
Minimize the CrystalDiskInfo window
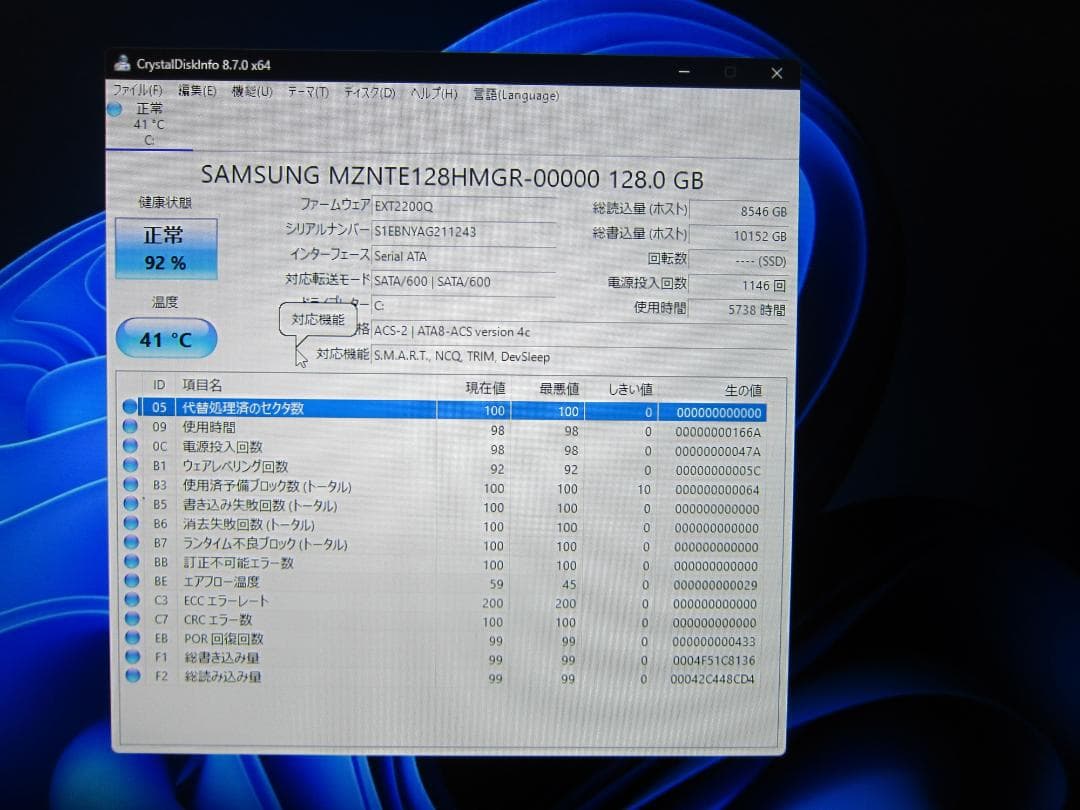(684, 72)
